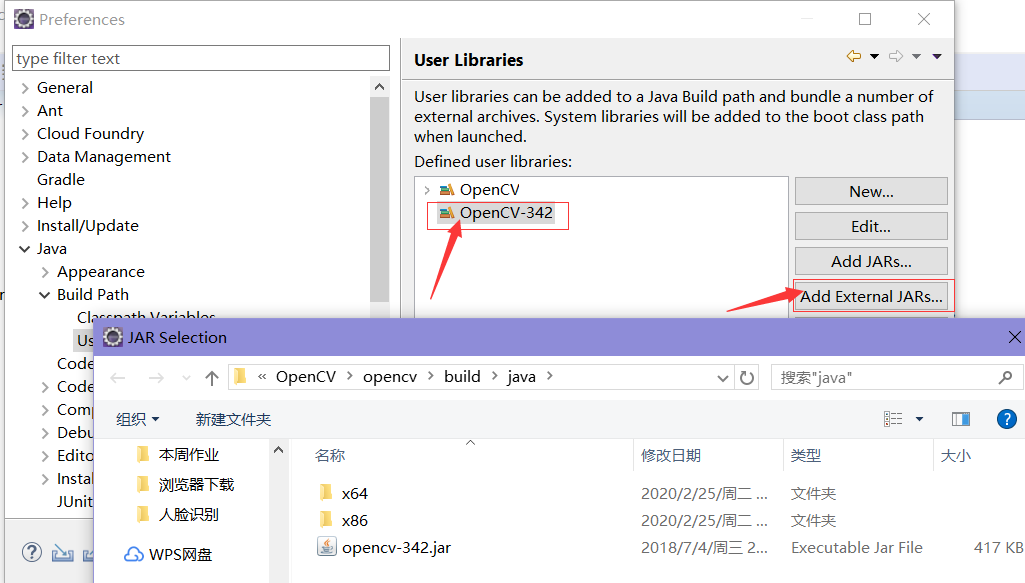This screenshot has height=583, width=1025.
Task: Select Appearance under Java
Action: click(101, 272)
